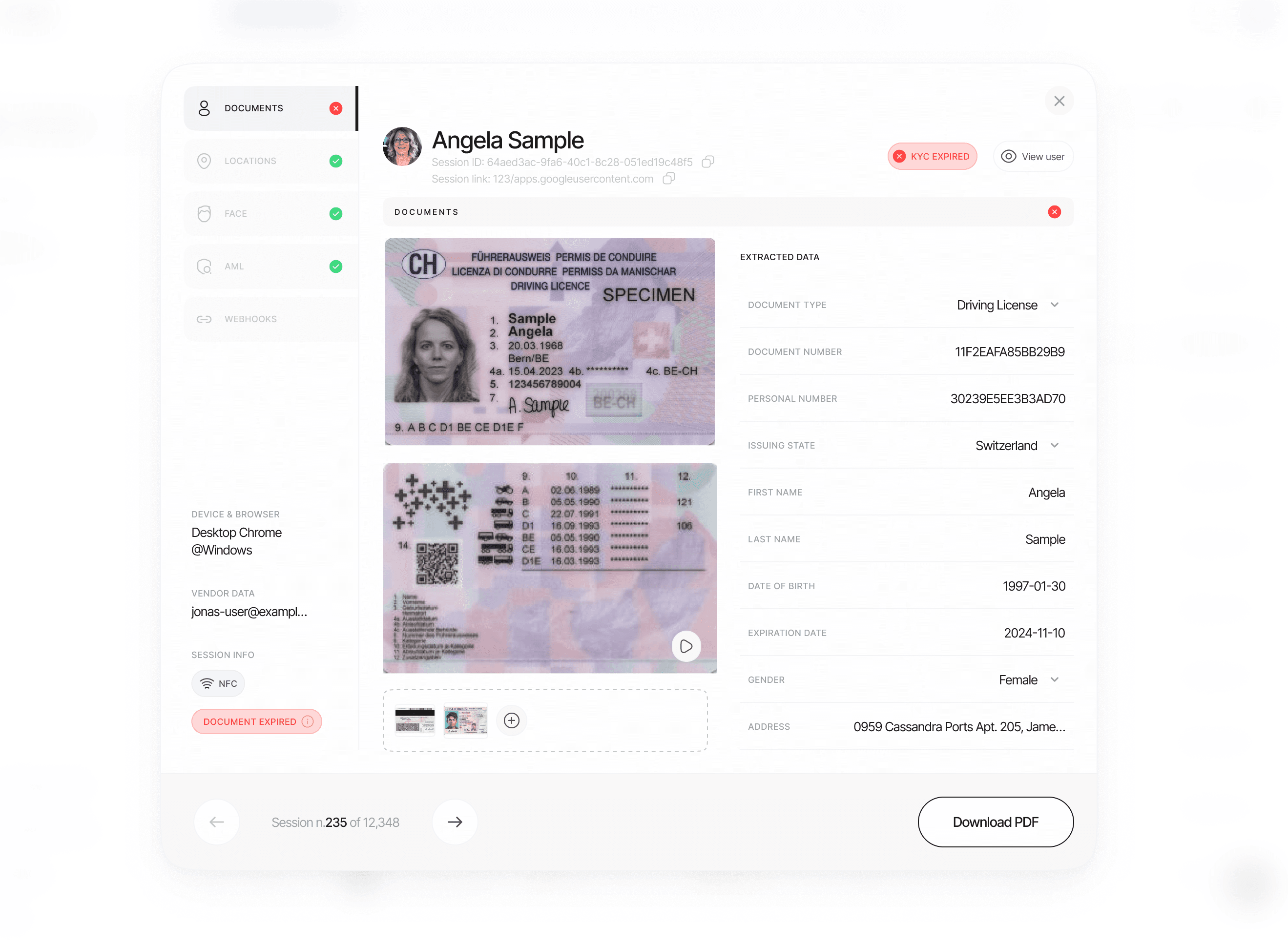Click the Webhooks panel icon
1288x946 pixels.
click(204, 319)
